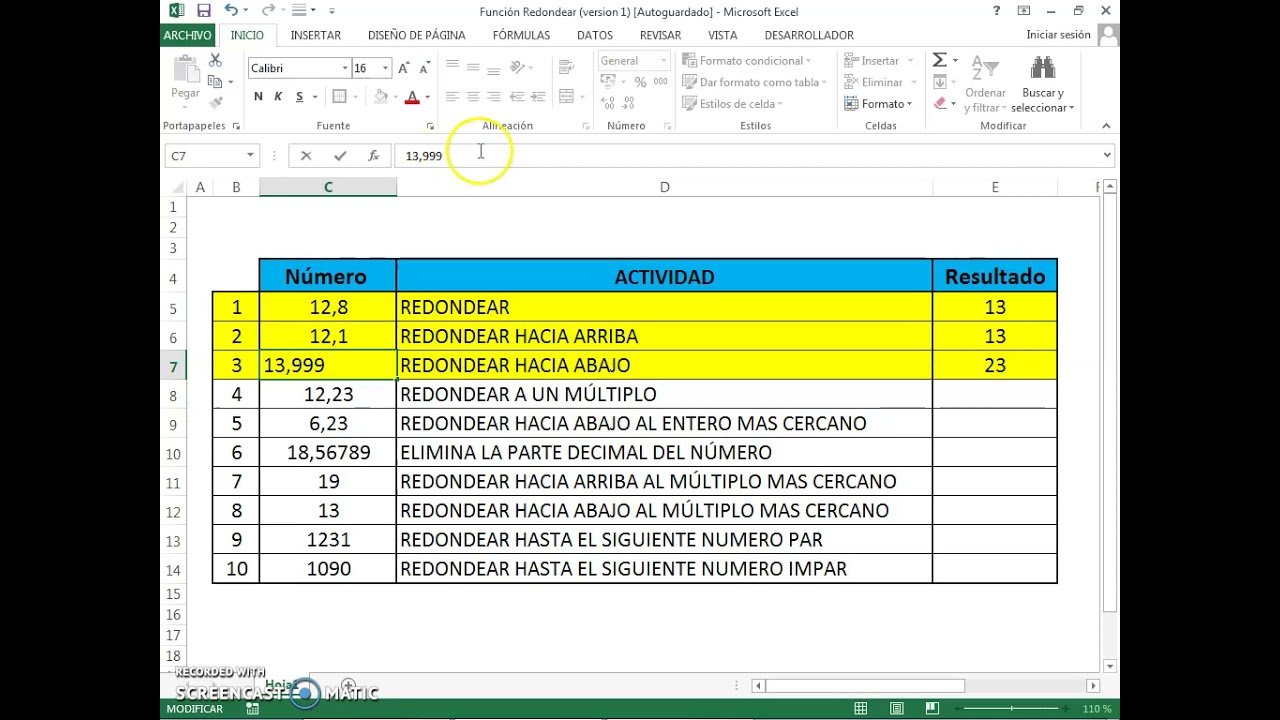Undo the last action
Screen dimensions: 1280x720
[231, 11]
